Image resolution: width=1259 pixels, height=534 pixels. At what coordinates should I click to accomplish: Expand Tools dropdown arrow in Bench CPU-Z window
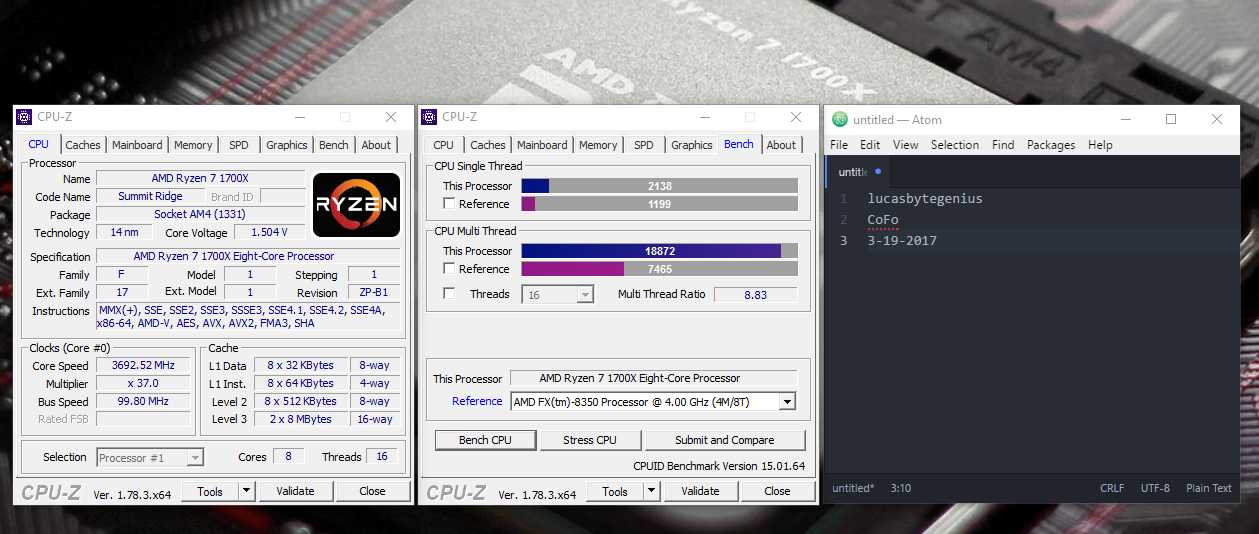tap(651, 491)
